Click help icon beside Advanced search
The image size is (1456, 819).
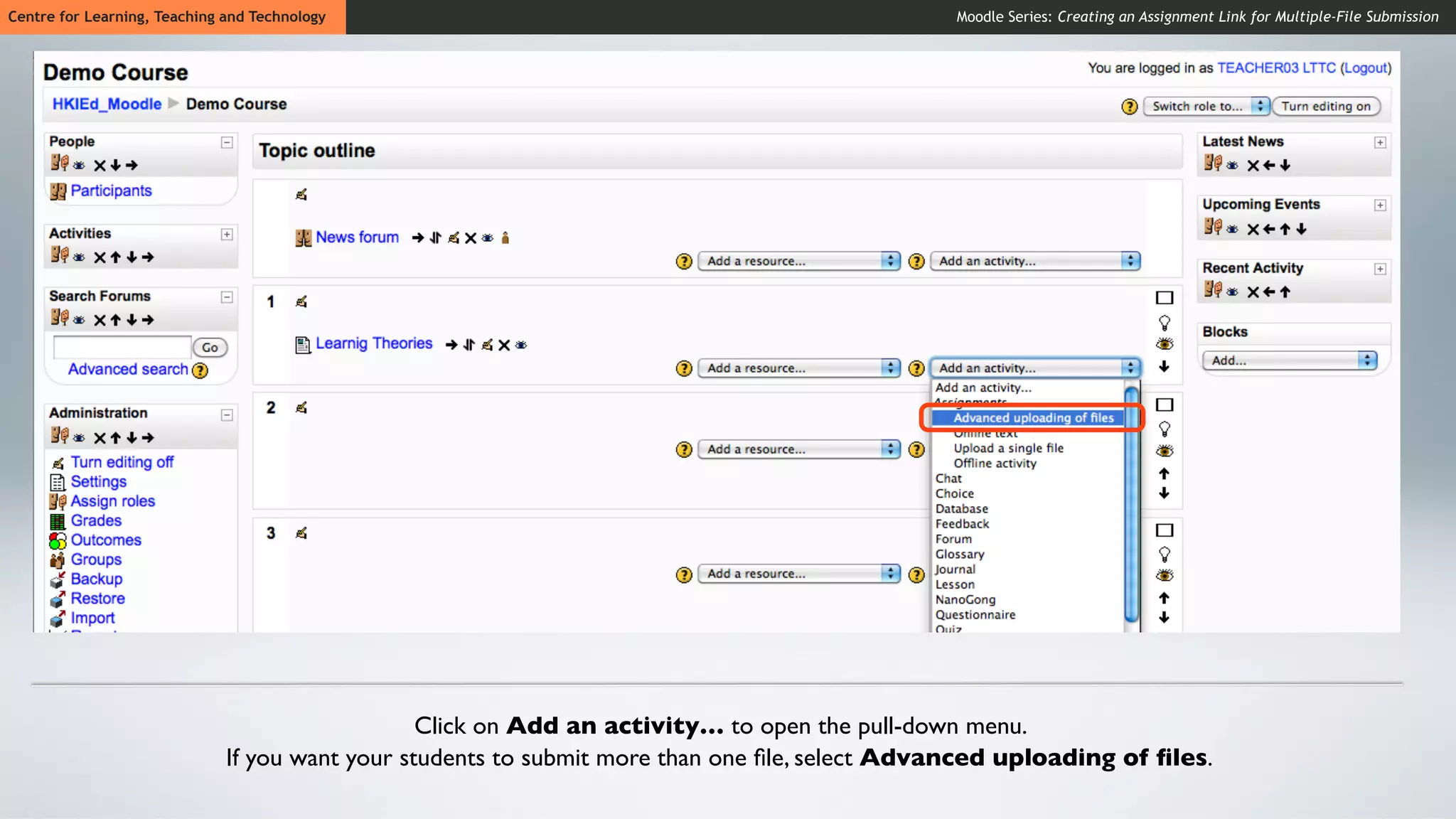tap(200, 370)
